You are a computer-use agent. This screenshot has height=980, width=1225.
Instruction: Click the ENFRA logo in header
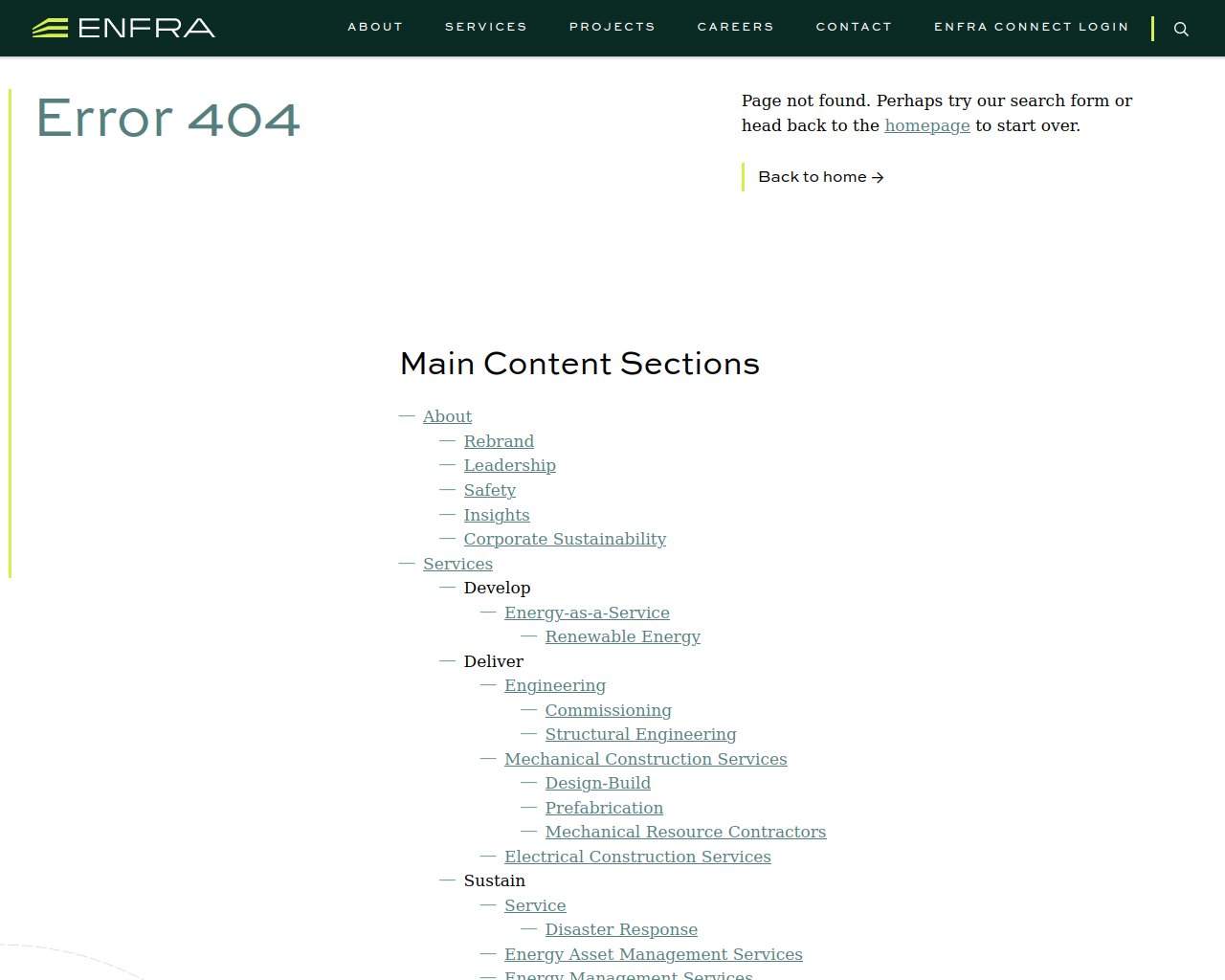click(123, 28)
